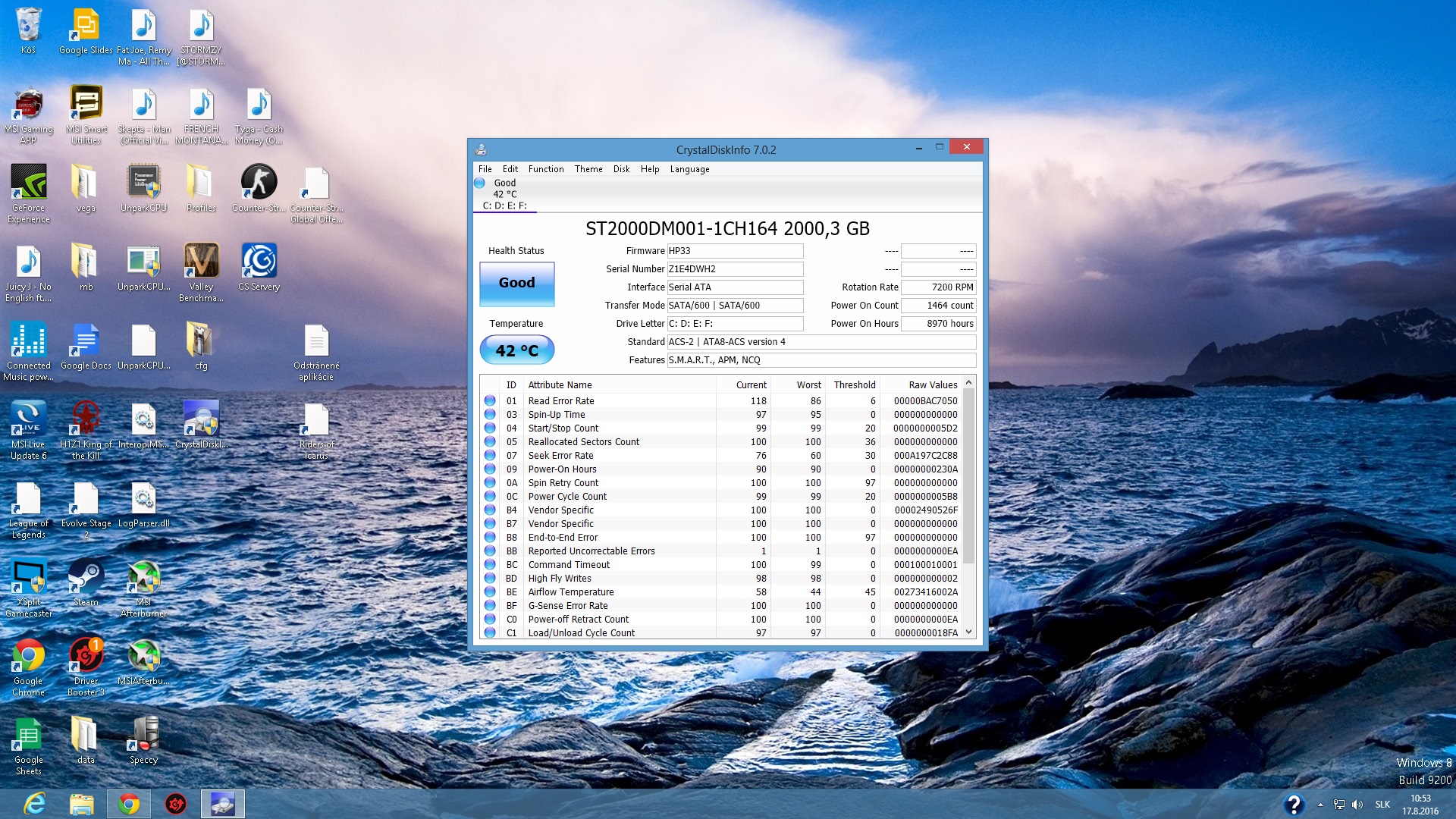Click the 42 °C temperature button

point(516,350)
